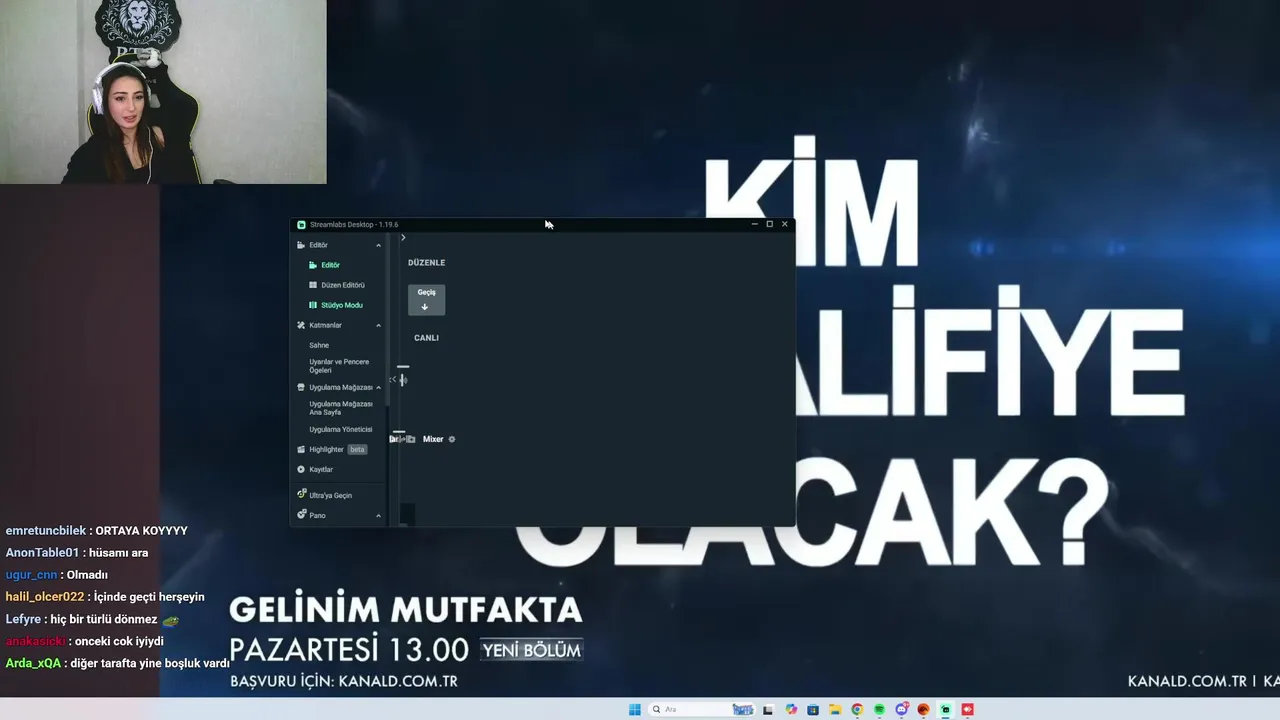Click the Streamlabs logo in the title bar
Image resolution: width=1280 pixels, height=720 pixels.
301,225
